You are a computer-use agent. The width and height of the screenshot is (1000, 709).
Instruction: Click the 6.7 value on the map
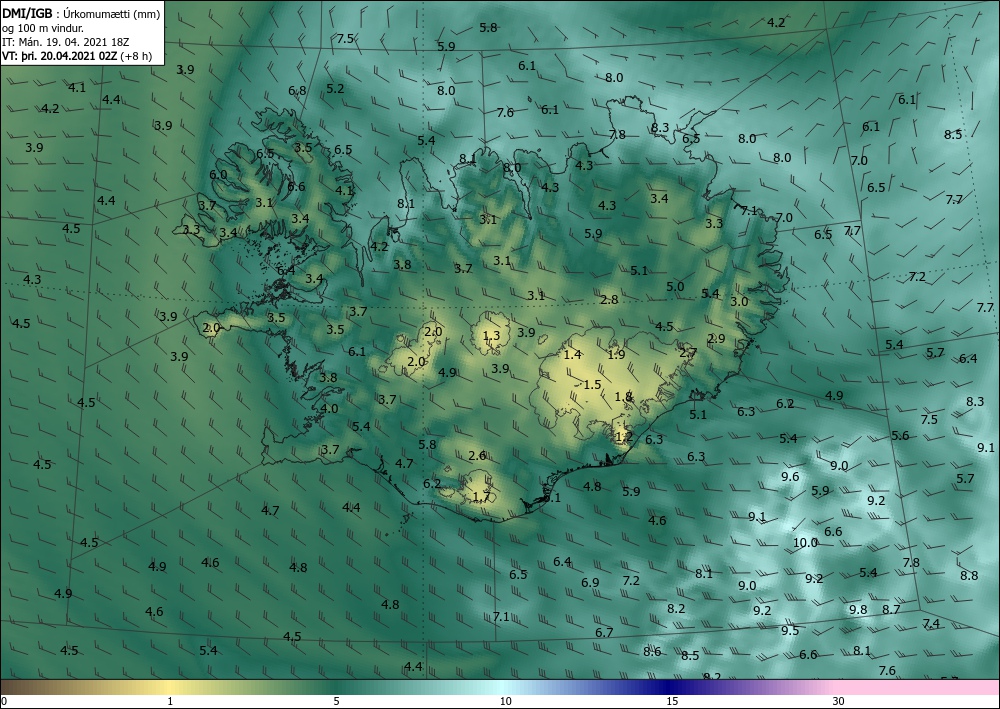click(604, 632)
